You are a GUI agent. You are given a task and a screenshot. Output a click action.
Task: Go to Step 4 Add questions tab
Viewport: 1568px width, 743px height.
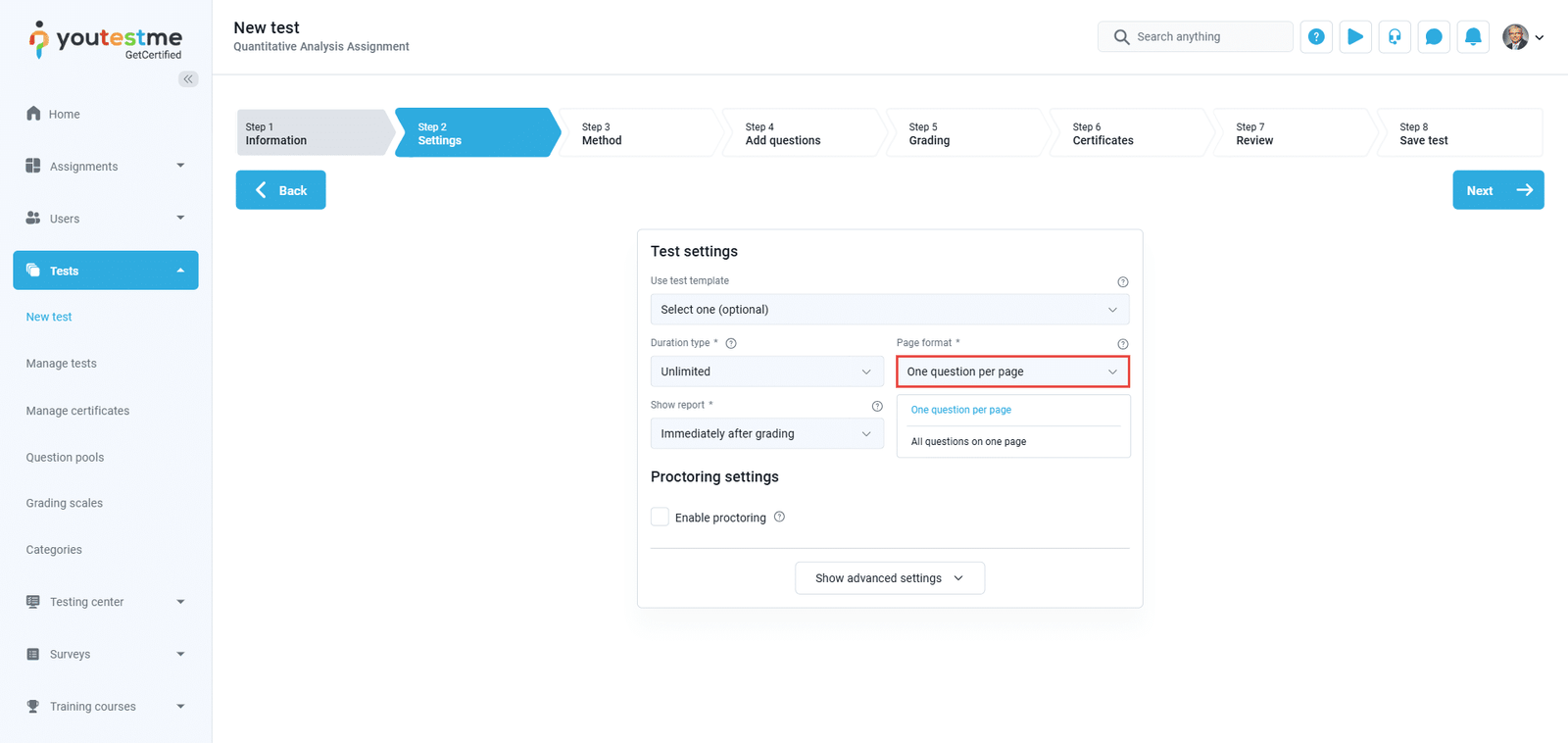799,133
